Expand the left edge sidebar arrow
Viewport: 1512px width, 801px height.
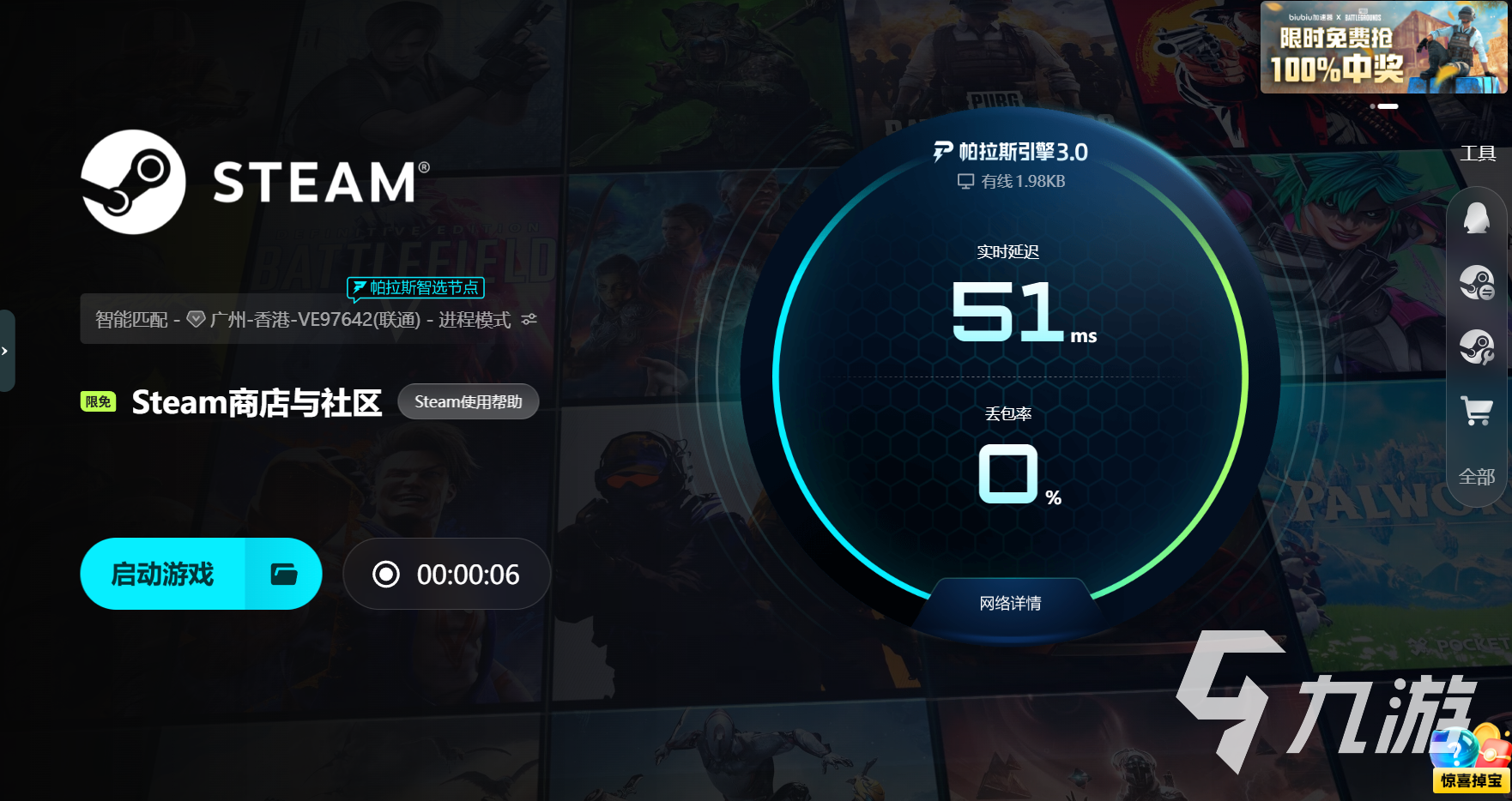[x=6, y=351]
